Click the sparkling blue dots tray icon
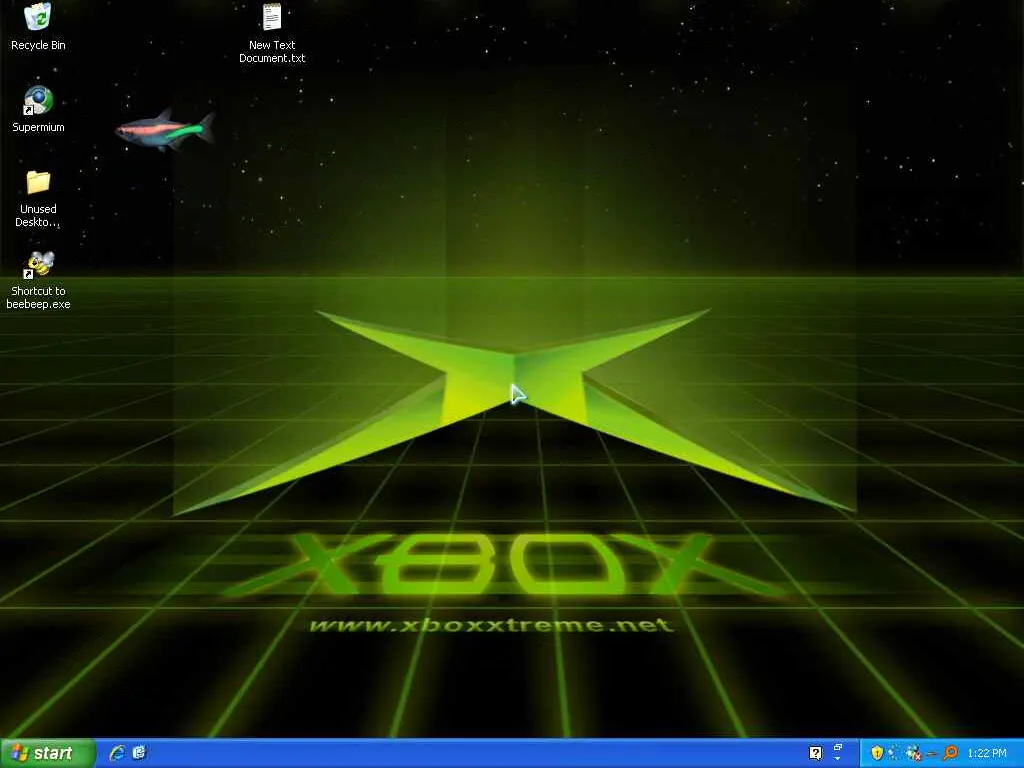 click(x=893, y=753)
